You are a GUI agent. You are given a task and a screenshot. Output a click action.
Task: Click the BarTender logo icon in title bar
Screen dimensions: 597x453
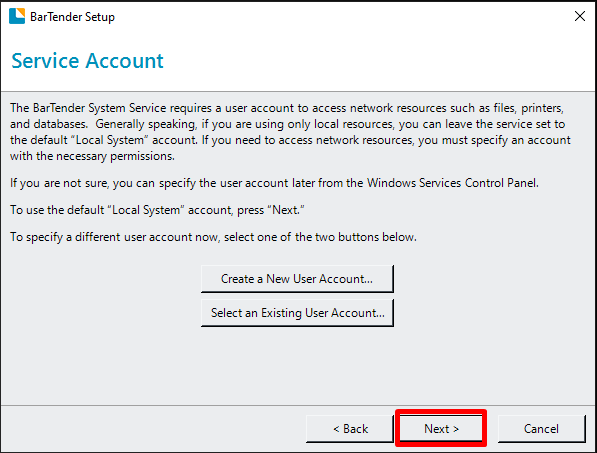coord(17,16)
